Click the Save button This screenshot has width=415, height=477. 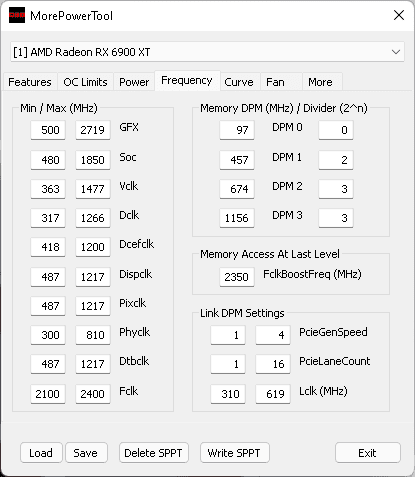[x=86, y=453]
